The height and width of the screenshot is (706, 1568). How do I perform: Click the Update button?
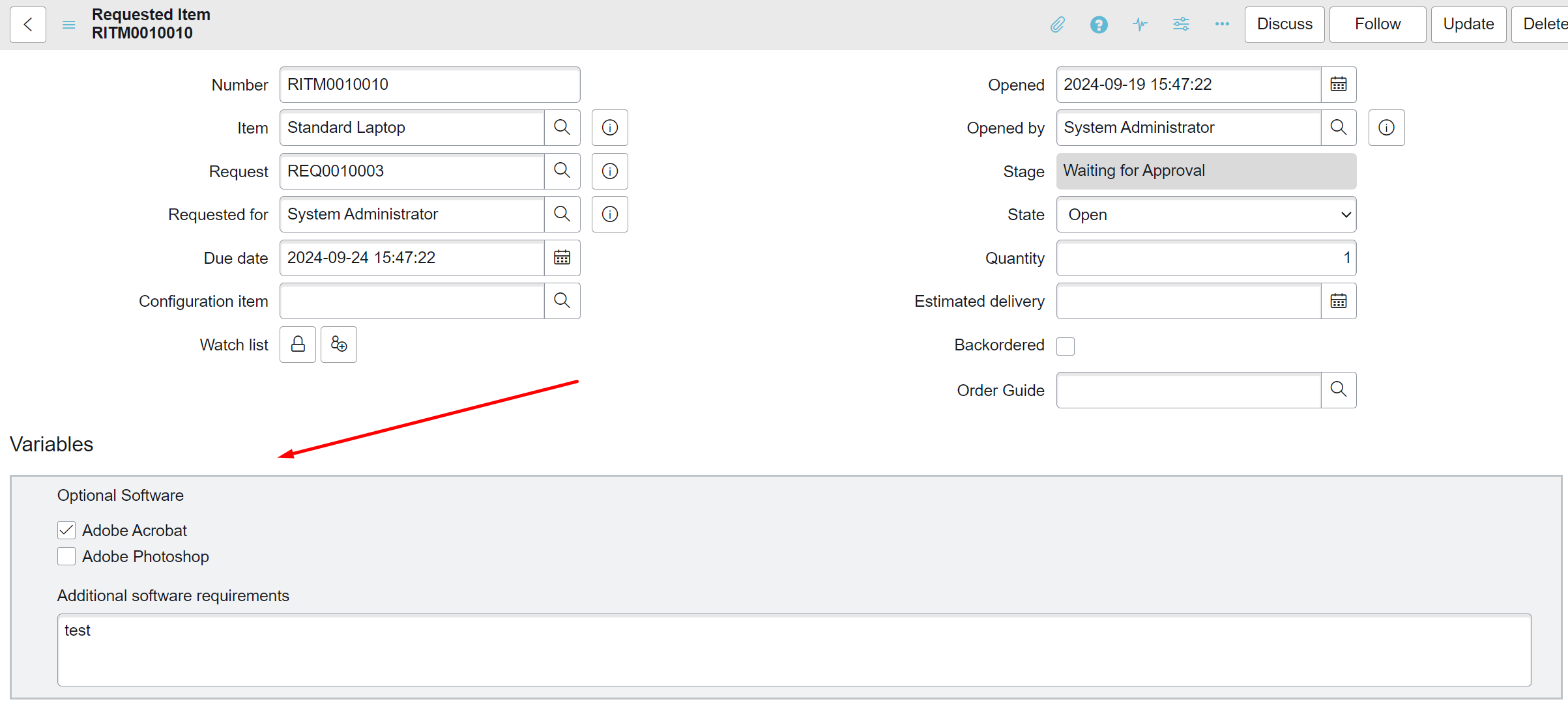point(1468,25)
